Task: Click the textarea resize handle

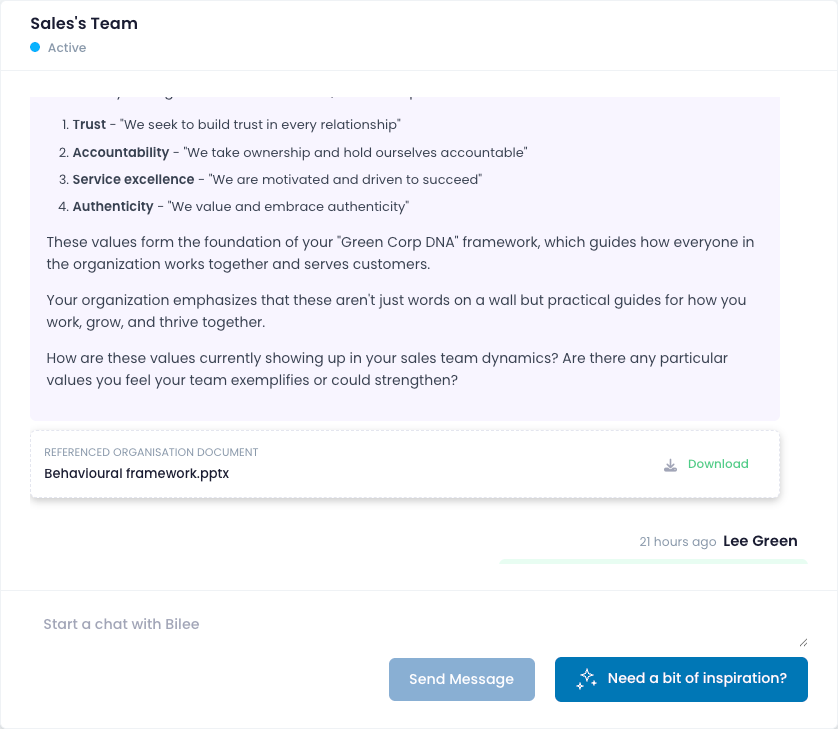Action: [x=803, y=642]
